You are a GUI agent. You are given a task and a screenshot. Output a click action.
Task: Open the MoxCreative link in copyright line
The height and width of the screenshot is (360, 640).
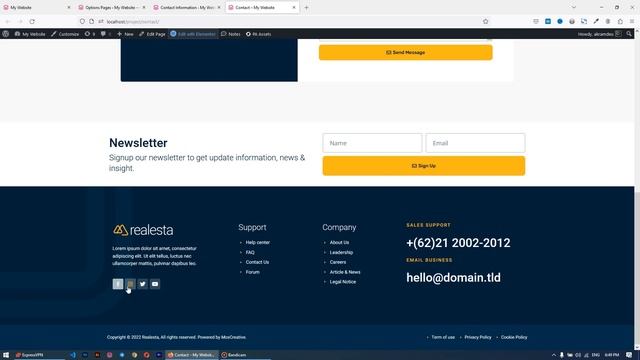coord(233,337)
